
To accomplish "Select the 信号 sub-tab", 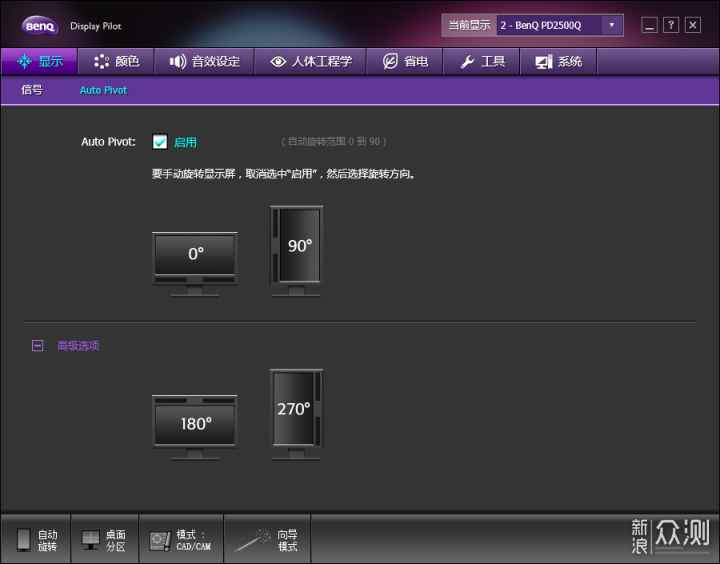I will pos(32,90).
